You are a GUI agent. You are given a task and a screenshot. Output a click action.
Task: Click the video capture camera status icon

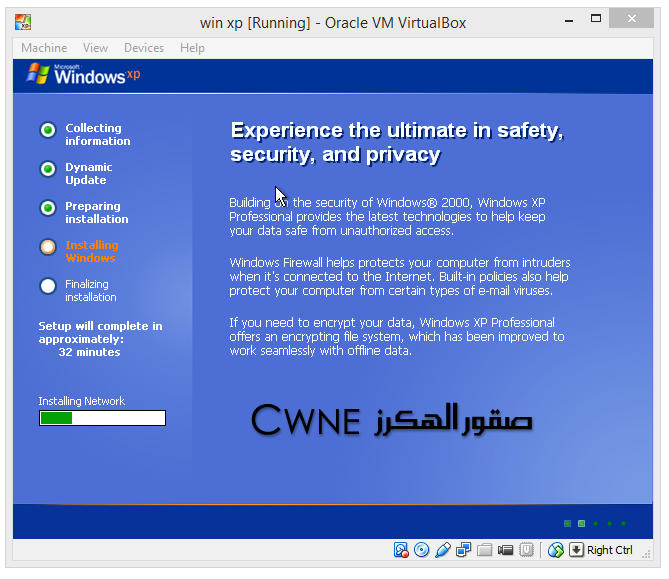point(505,550)
